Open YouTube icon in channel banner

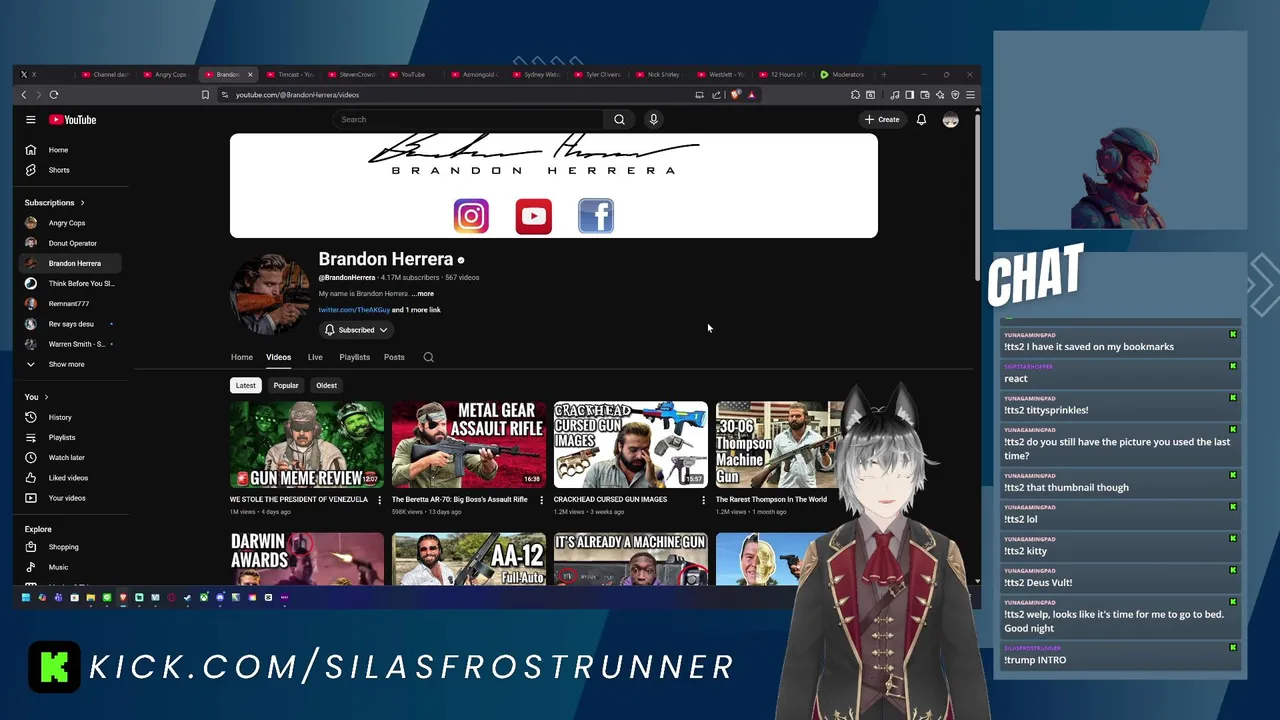coord(533,216)
